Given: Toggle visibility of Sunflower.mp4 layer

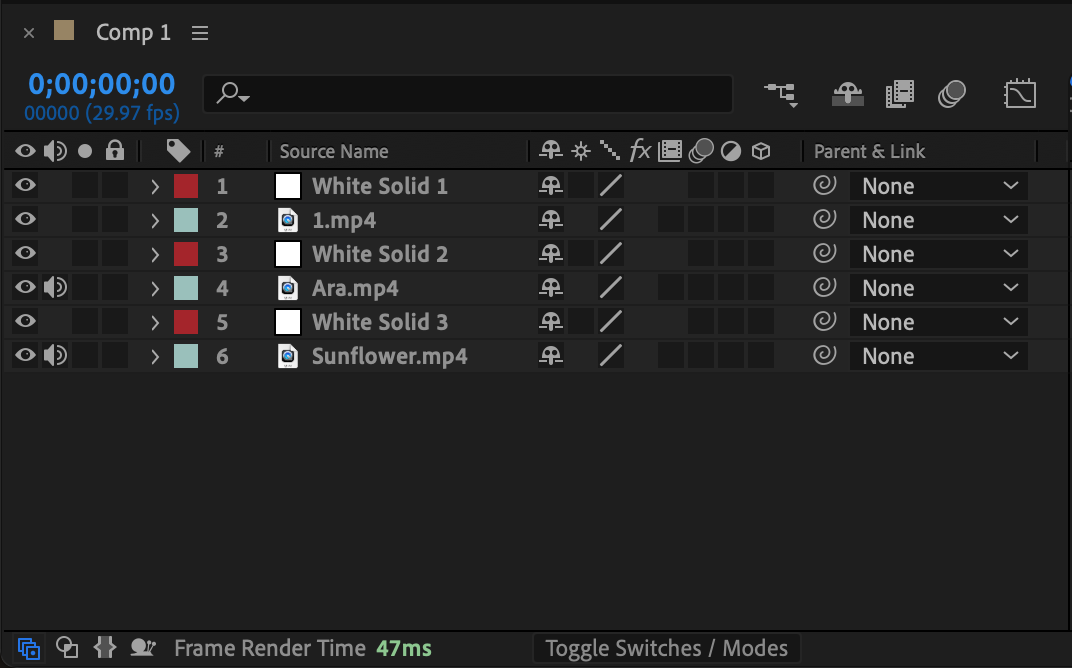Looking at the screenshot, I should (x=25, y=356).
